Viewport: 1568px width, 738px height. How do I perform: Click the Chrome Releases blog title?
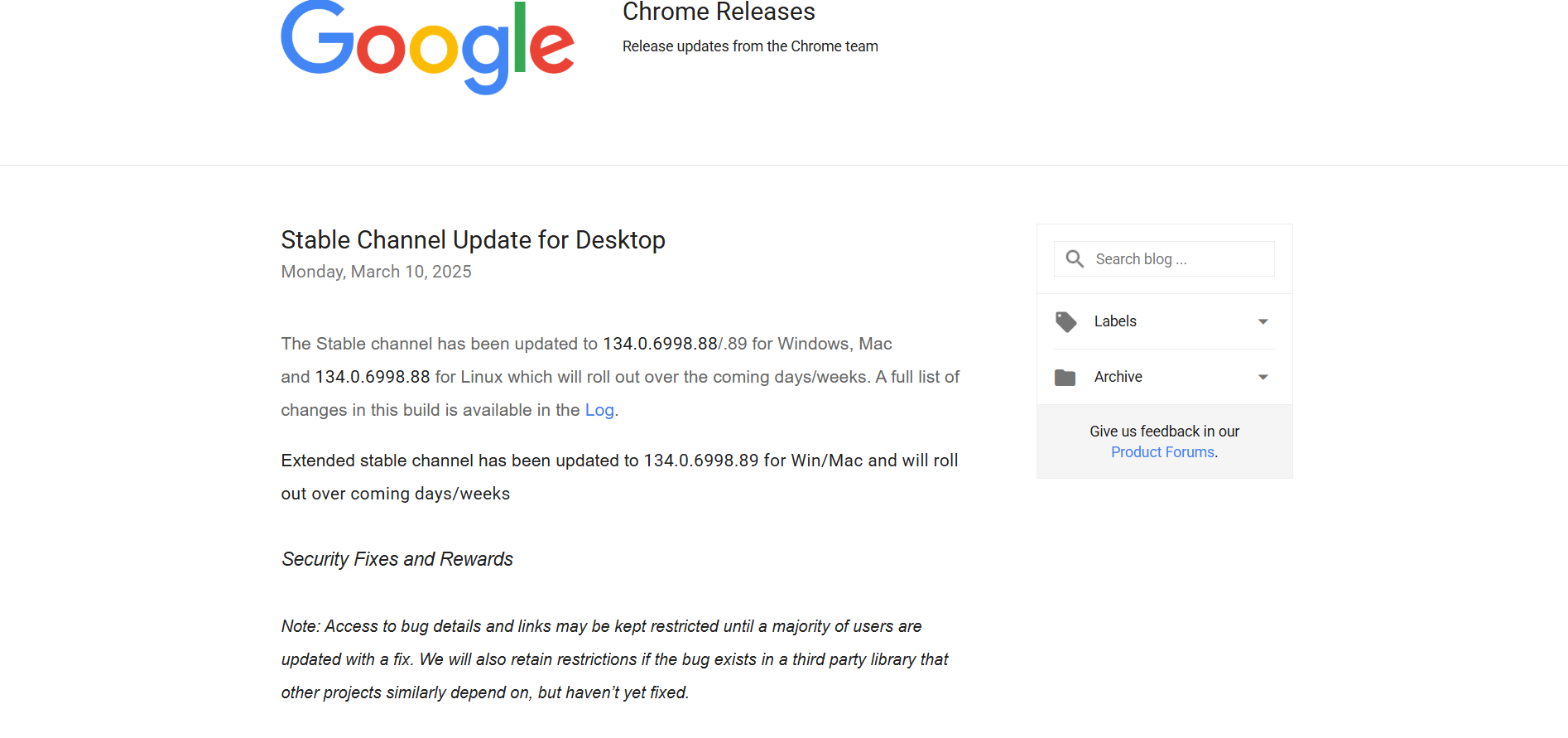719,12
